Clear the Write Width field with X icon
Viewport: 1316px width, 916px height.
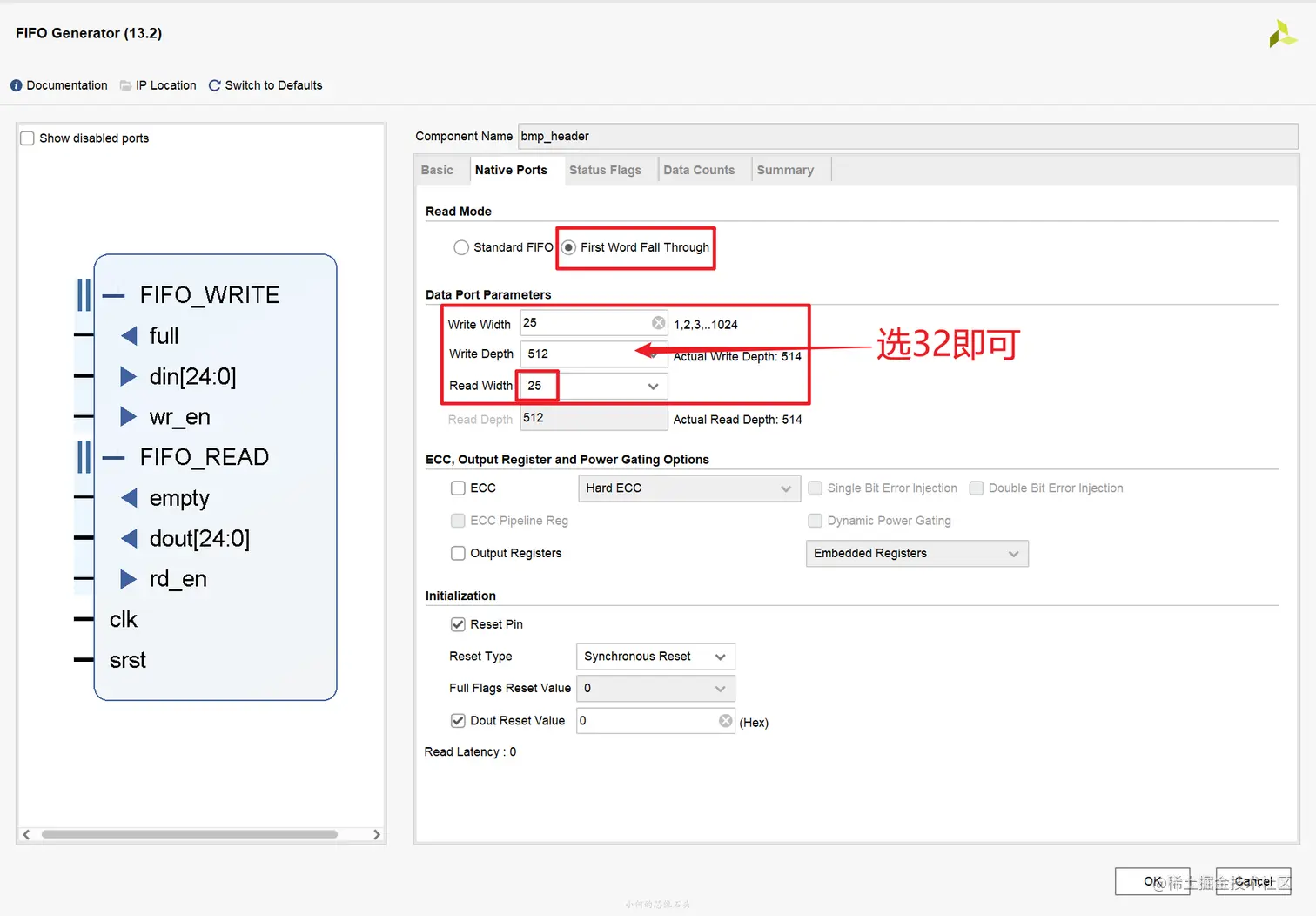pos(659,323)
